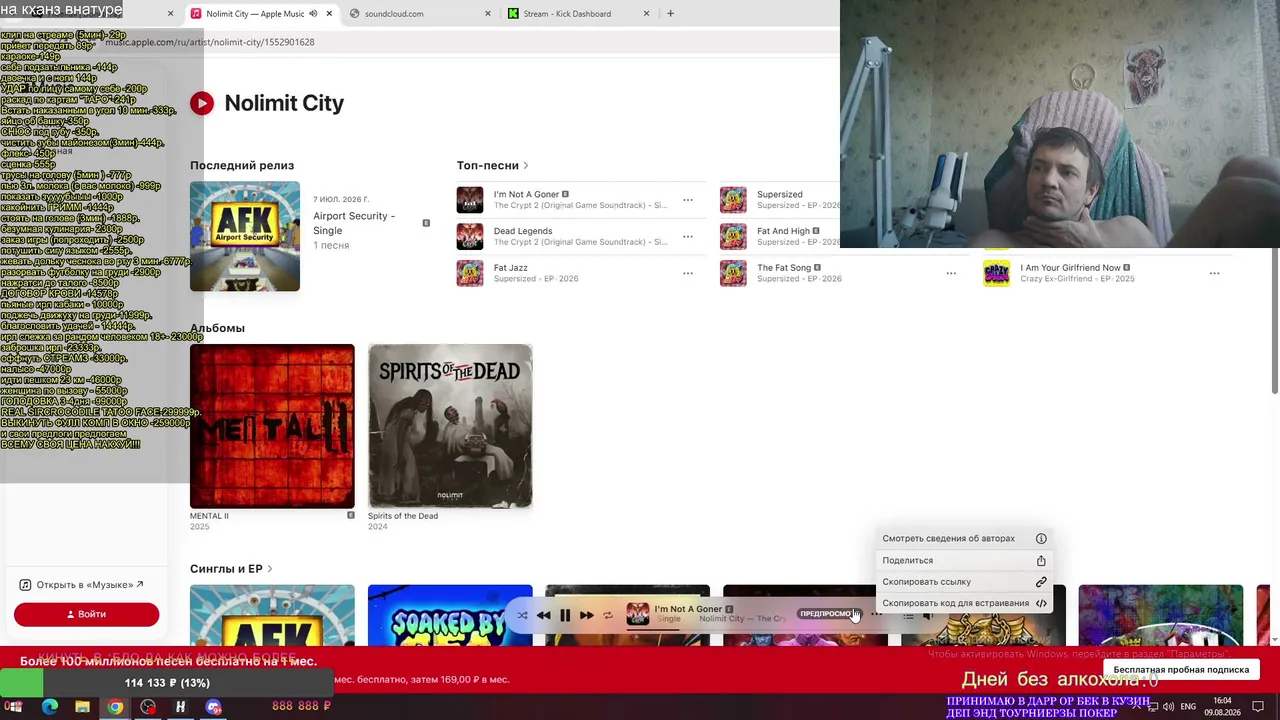
Task: Open 'Открыть в «Музыке»' link
Action: pyautogui.click(x=82, y=585)
